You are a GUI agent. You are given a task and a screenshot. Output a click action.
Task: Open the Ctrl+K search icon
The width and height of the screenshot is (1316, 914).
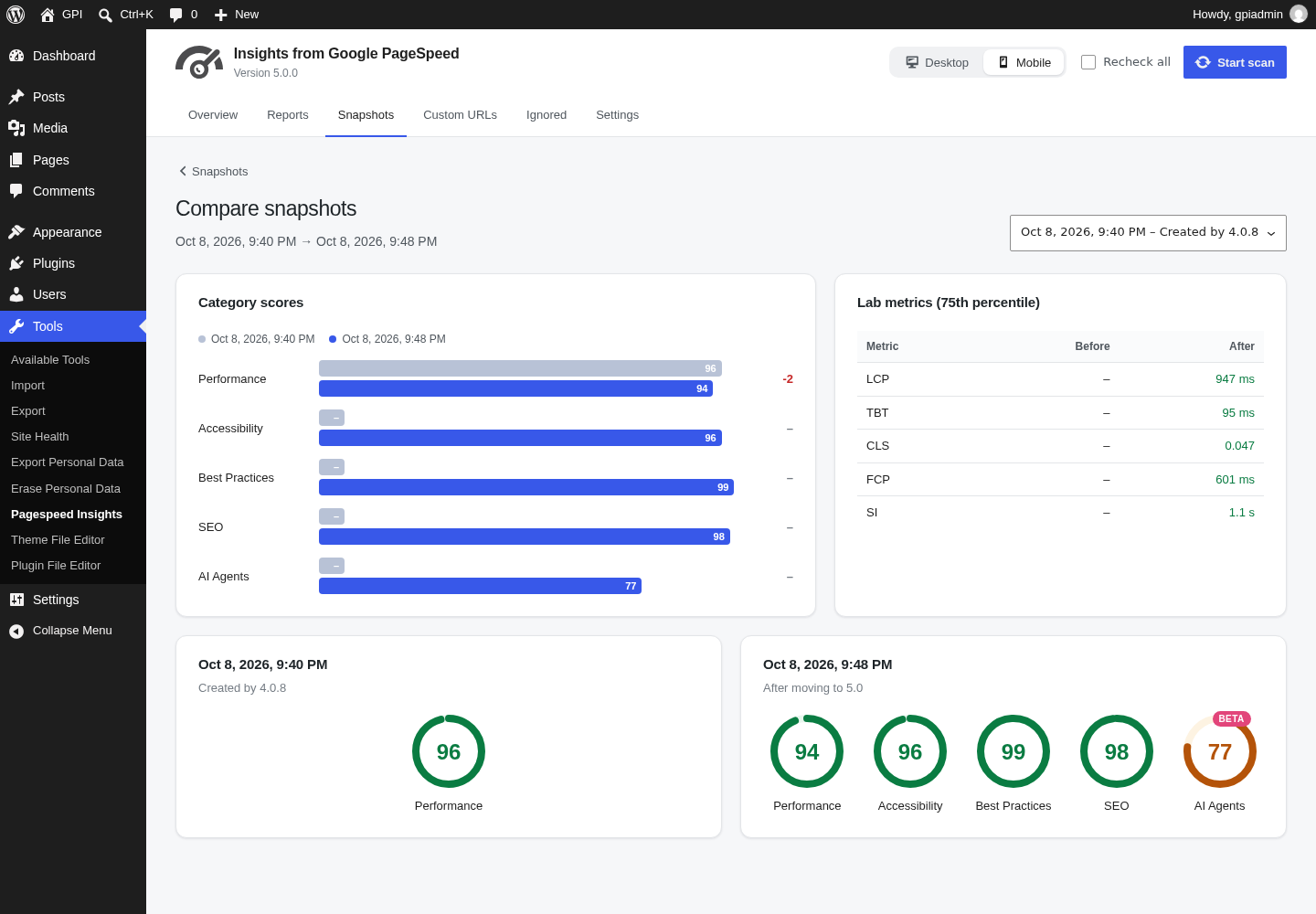pos(105,15)
